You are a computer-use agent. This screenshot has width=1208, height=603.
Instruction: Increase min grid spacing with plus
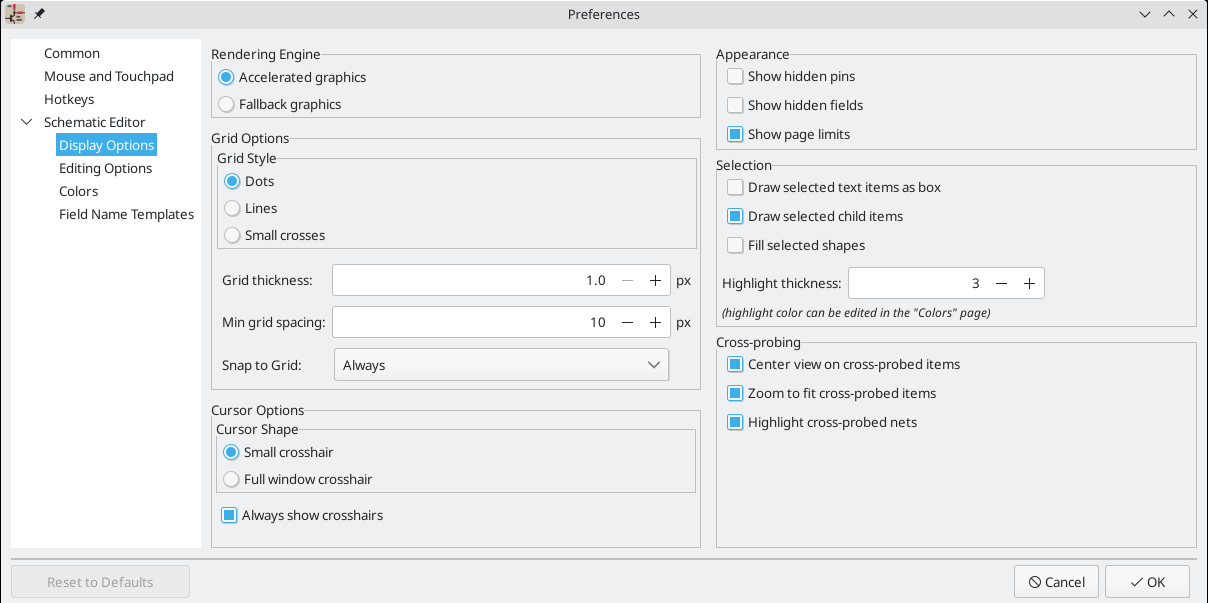tap(655, 322)
